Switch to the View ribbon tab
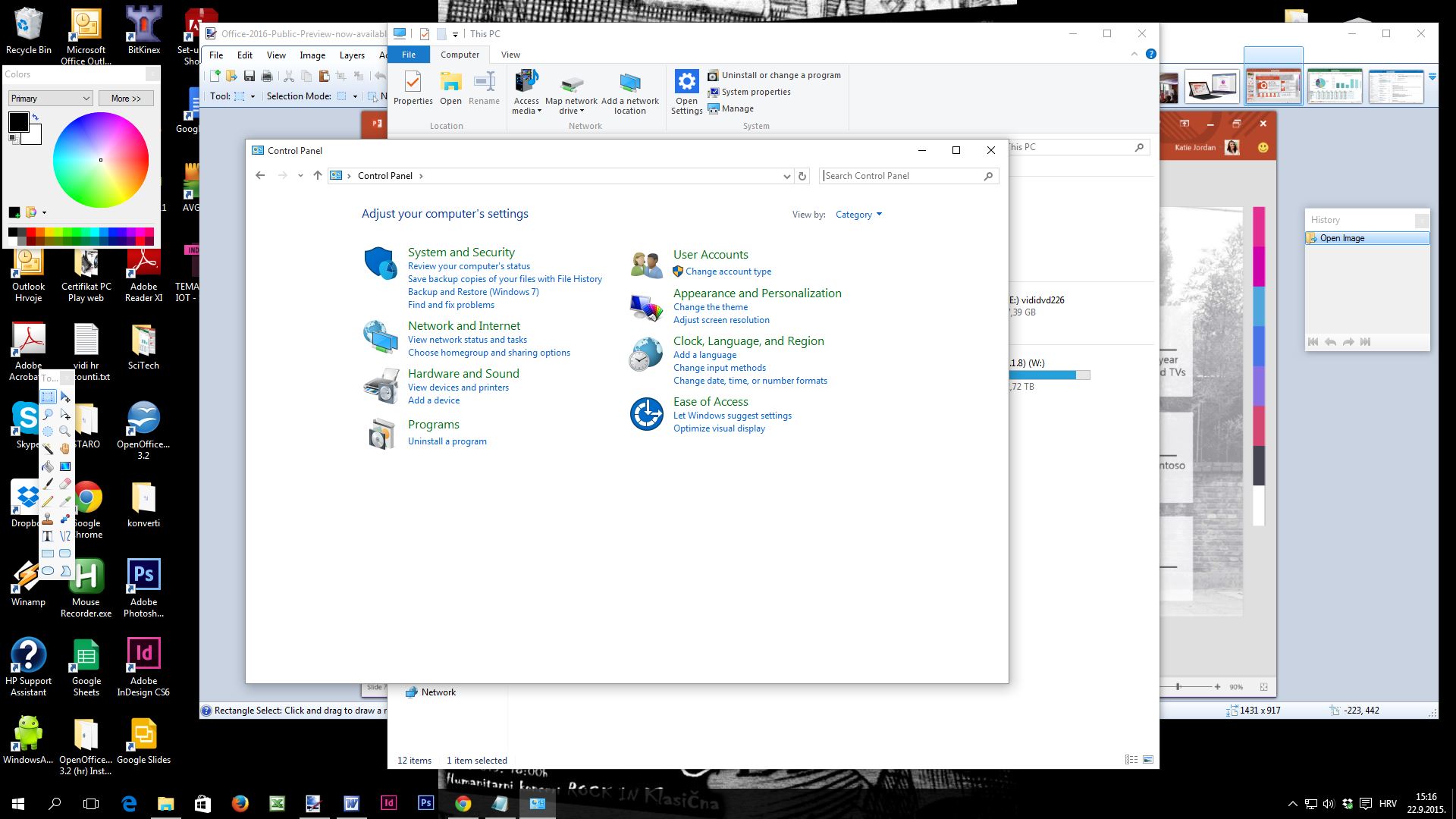This screenshot has height=819, width=1456. (510, 55)
